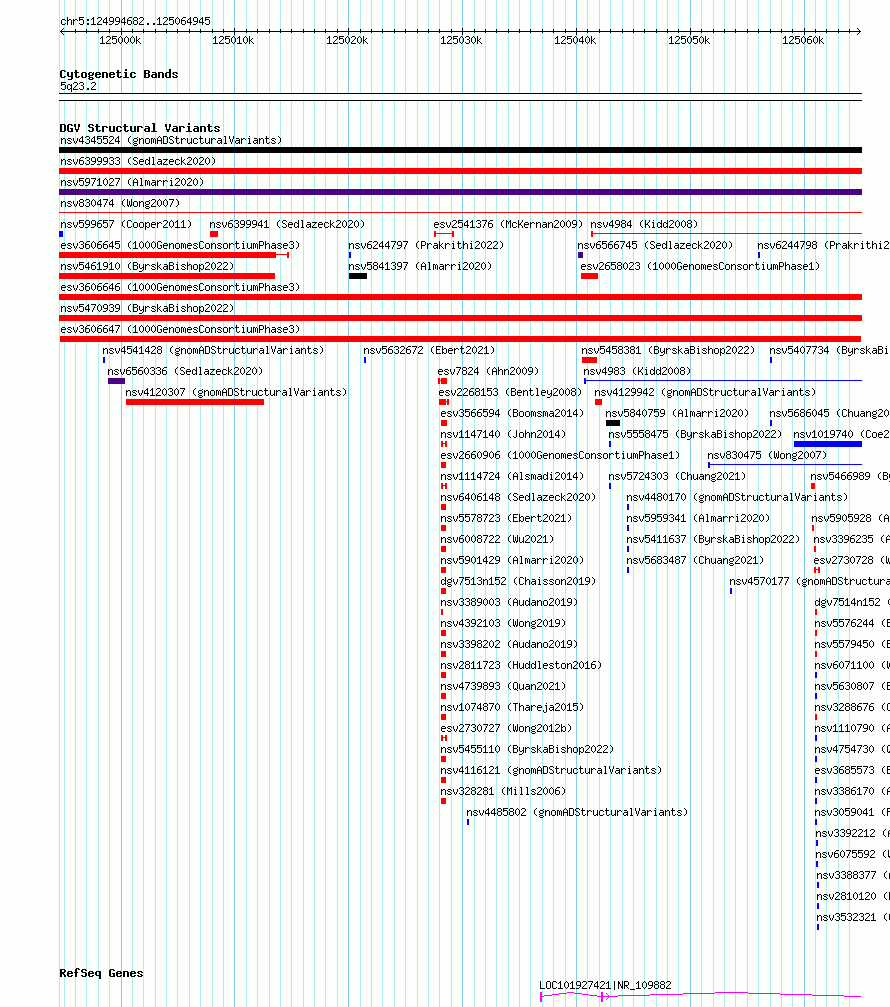Select nsv4480170 (gnomADStructuralVariants) label

coord(737,498)
